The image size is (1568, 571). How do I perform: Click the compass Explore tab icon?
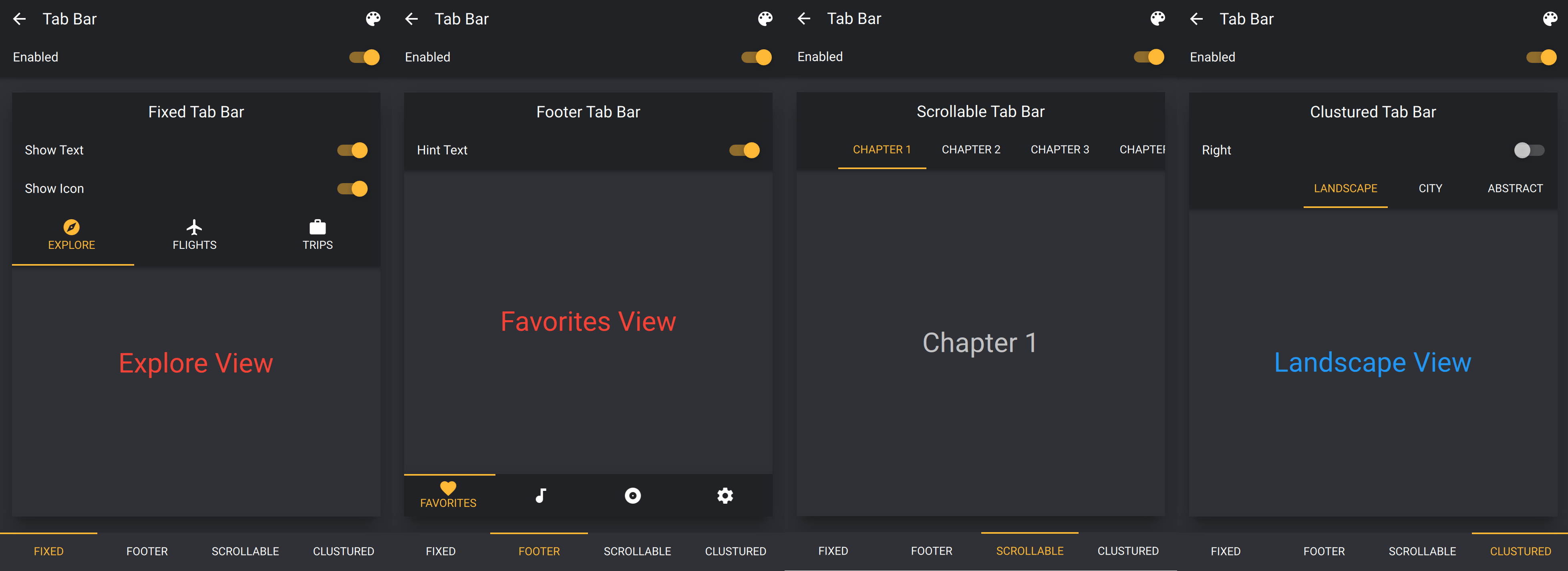[71, 227]
